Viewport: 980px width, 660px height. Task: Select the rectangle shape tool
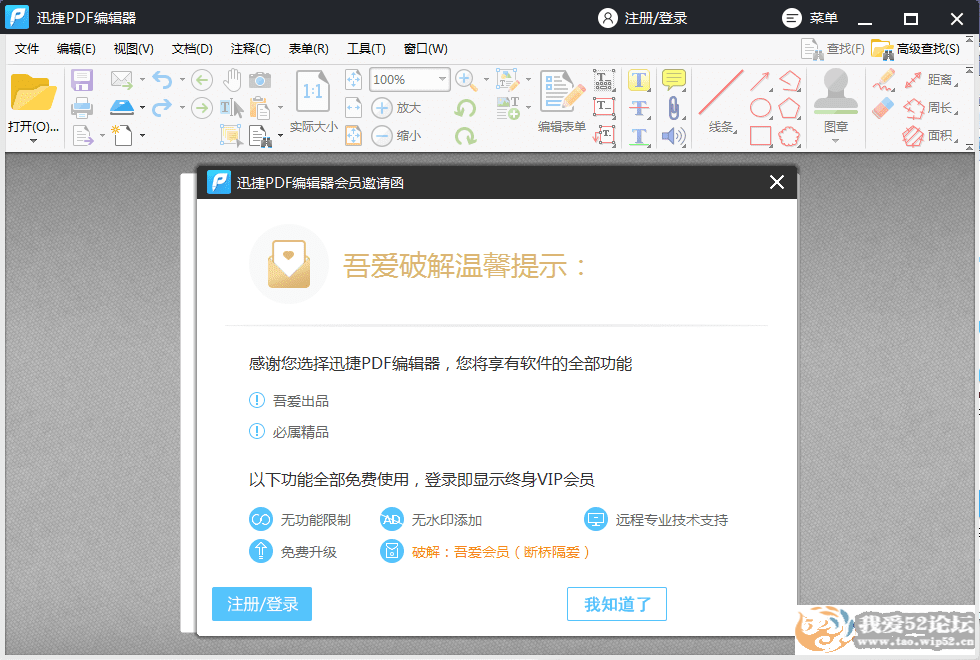coord(760,136)
